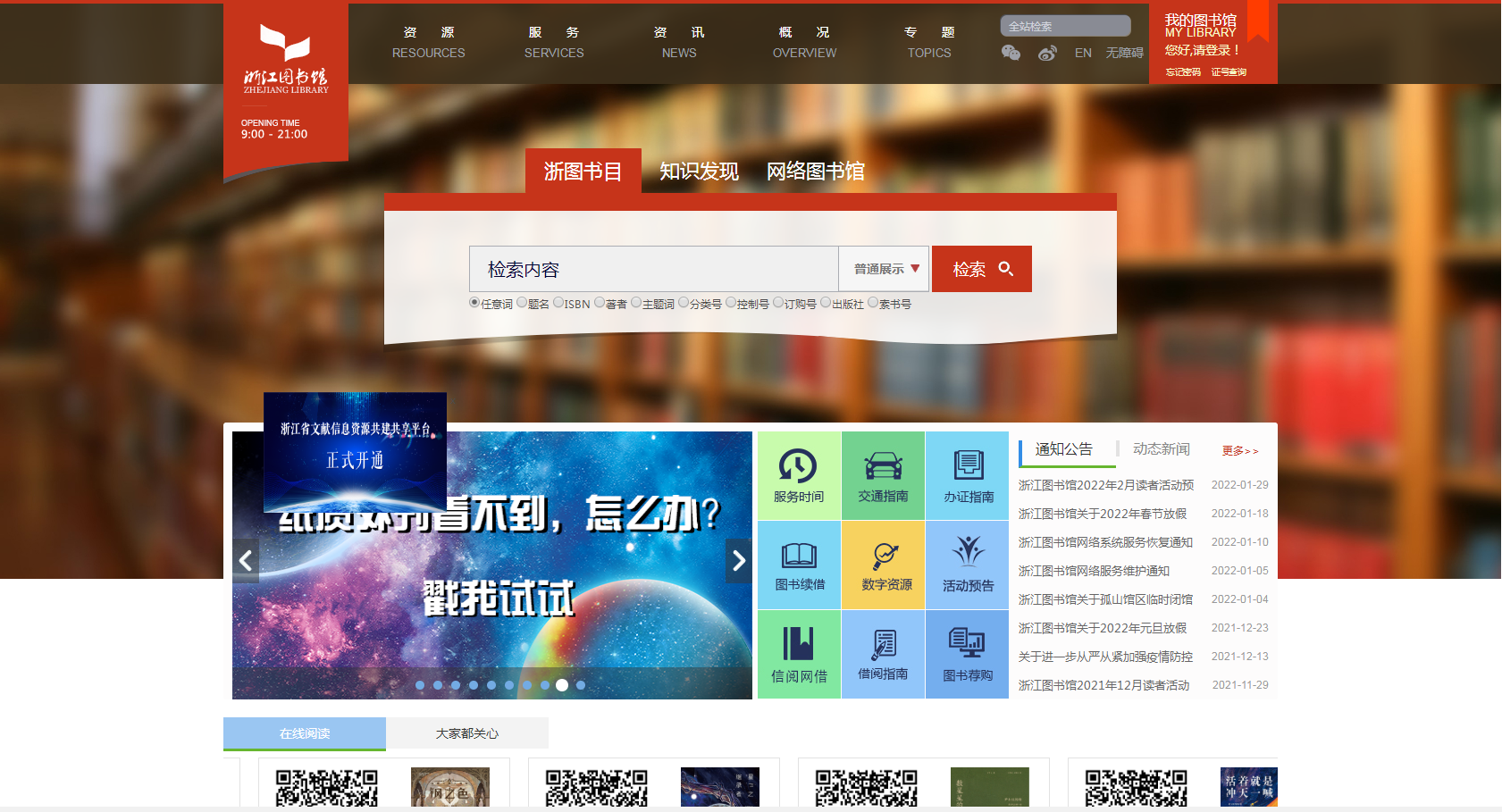Open the 图书荐购 icon tile
The height and width of the screenshot is (812, 1502).
coord(968,654)
